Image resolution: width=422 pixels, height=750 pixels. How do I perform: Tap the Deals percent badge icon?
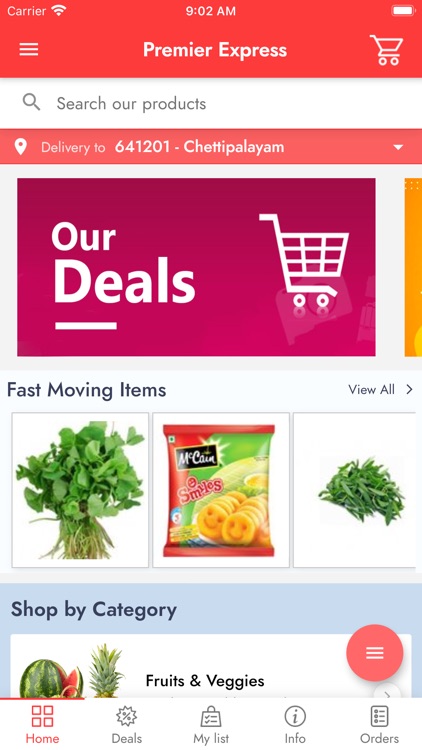click(x=126, y=717)
